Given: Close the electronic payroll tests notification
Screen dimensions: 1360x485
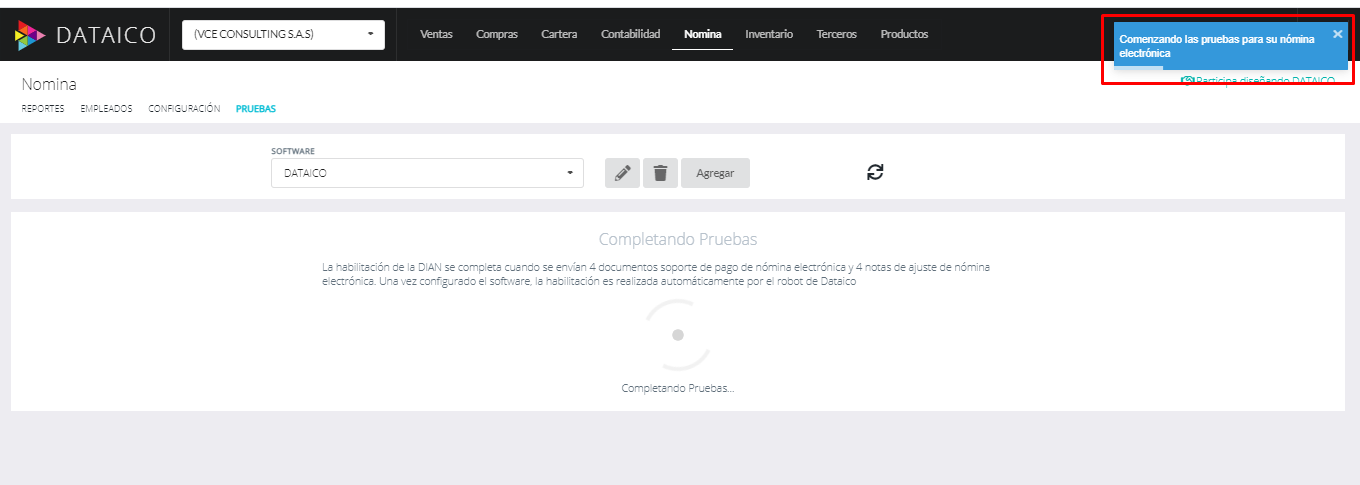Looking at the screenshot, I should click(x=1338, y=34).
